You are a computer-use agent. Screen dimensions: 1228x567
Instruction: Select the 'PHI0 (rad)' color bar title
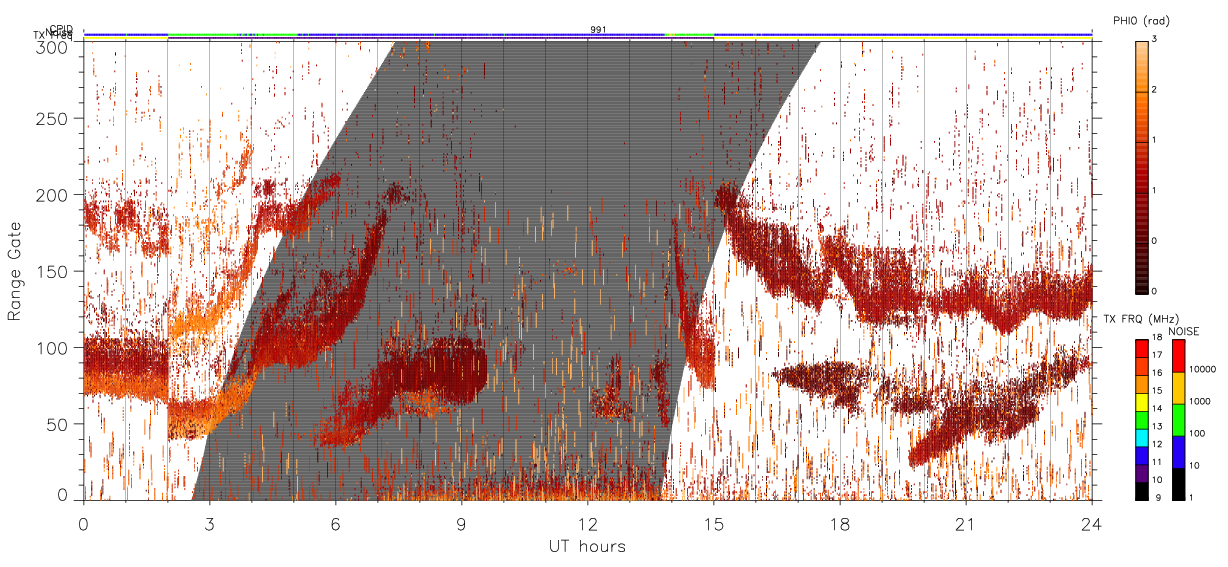(1141, 21)
